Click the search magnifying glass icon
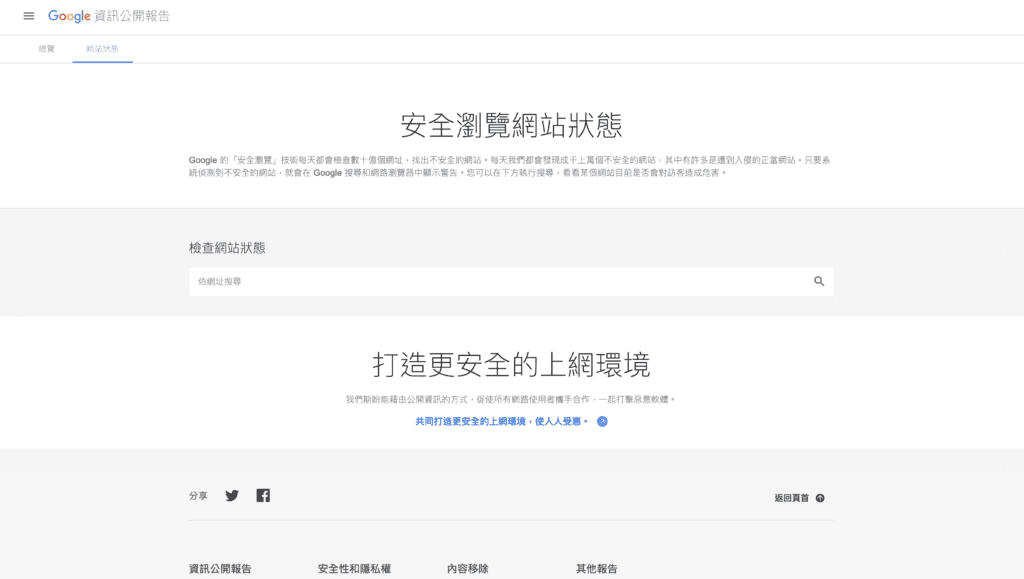The image size is (1024, 579). pyautogui.click(x=819, y=281)
